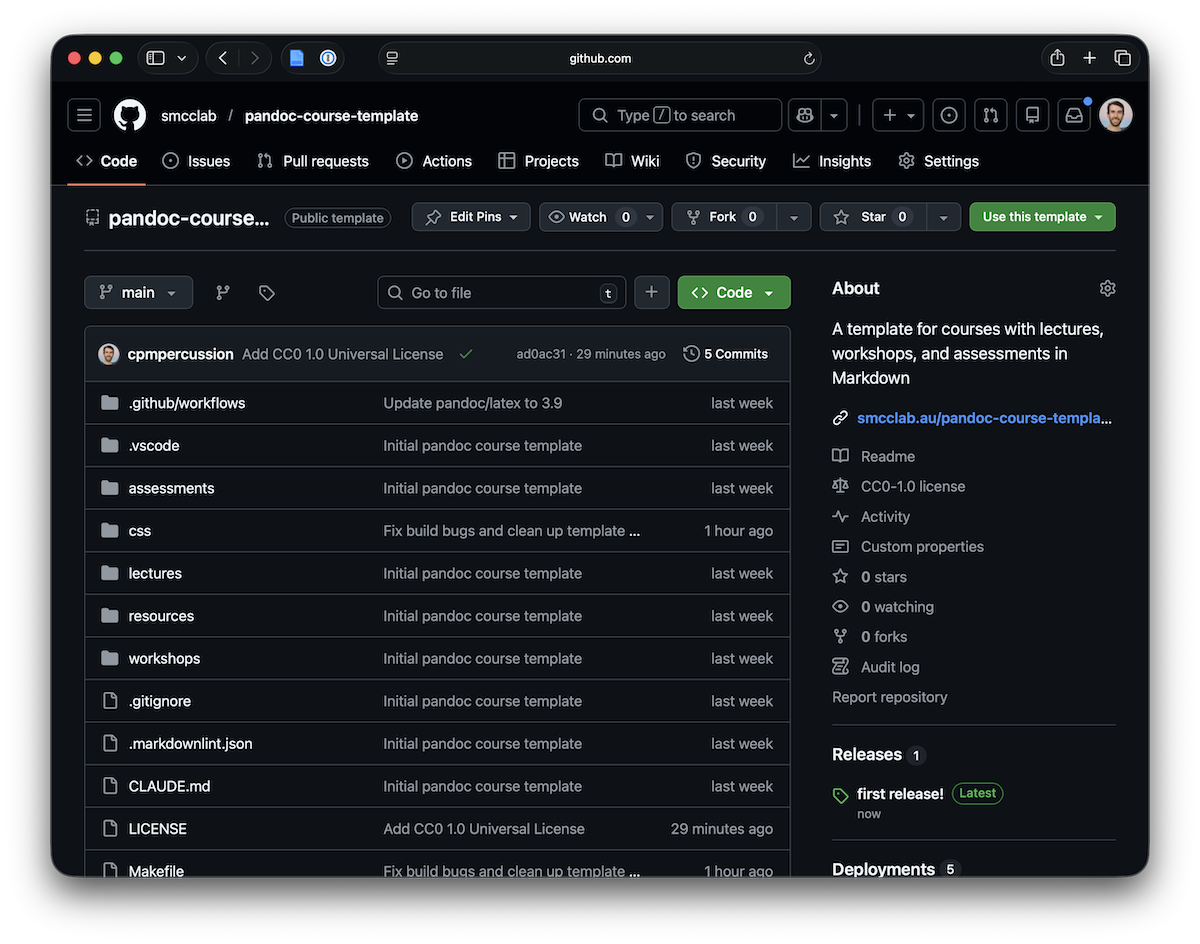Image resolution: width=1200 pixels, height=944 pixels.
Task: Open the sidebar toggle in Safari toolbar
Action: (x=155, y=57)
